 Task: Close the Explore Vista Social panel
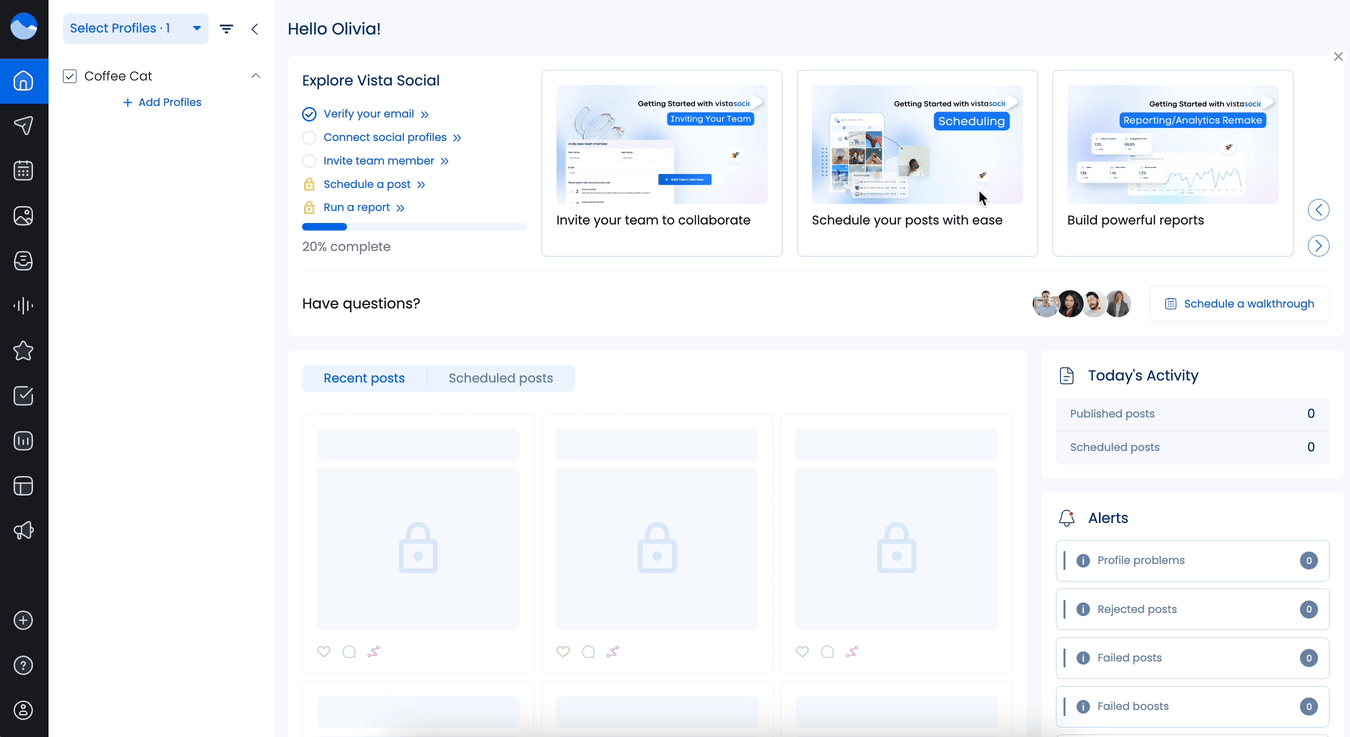pyautogui.click(x=1338, y=57)
